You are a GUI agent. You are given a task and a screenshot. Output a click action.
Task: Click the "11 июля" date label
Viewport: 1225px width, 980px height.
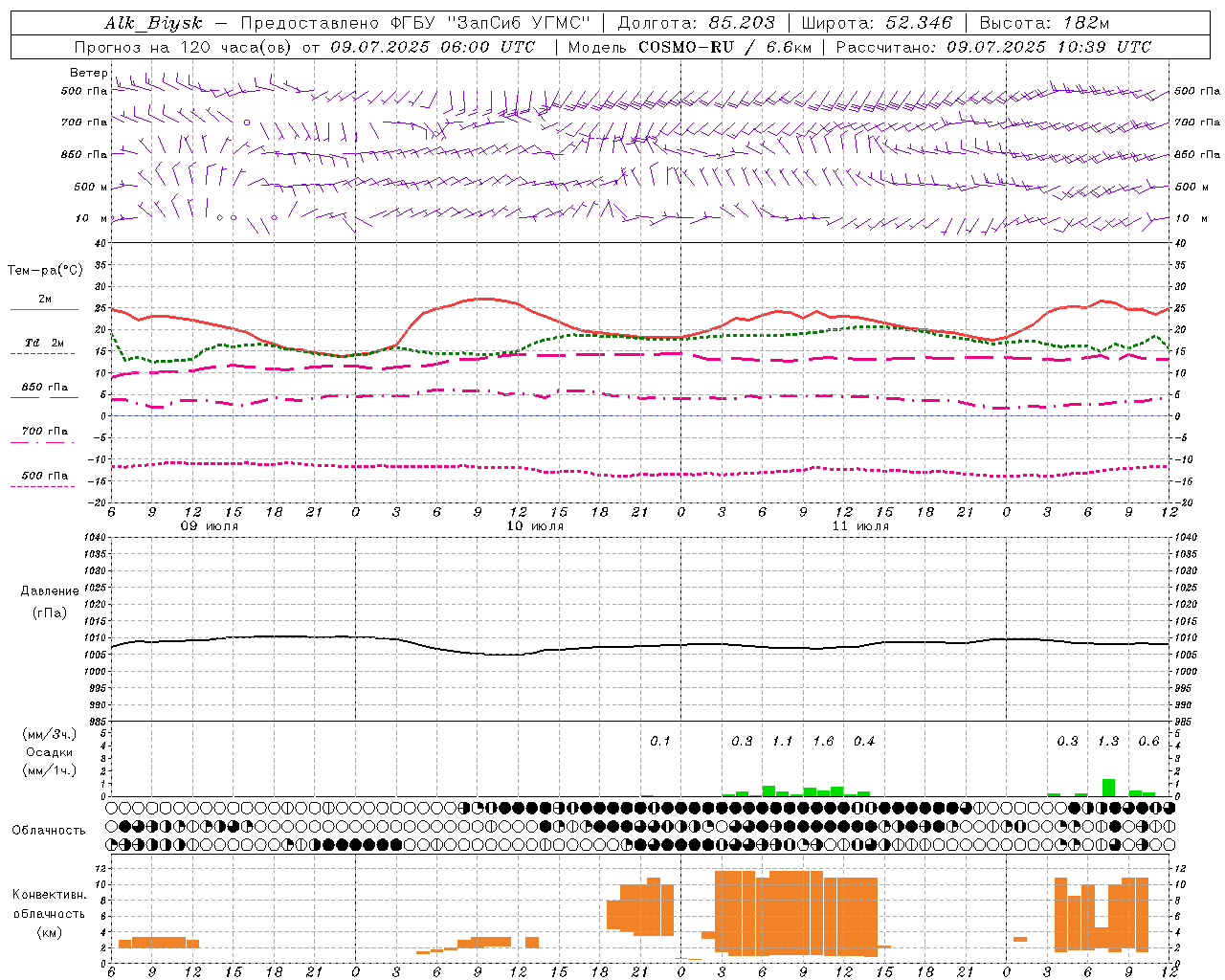860,525
